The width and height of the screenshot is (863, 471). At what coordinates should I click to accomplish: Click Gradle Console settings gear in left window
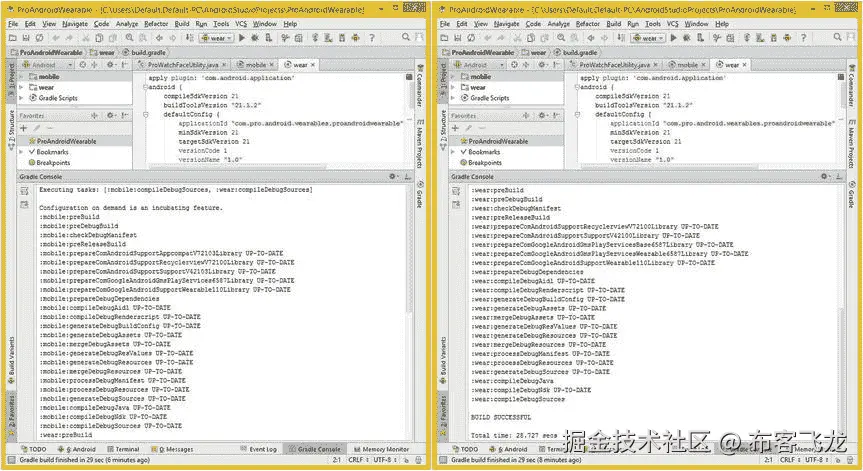click(x=393, y=177)
